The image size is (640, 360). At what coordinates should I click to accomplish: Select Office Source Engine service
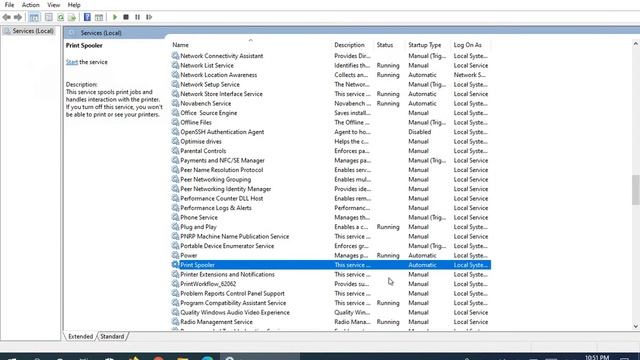tap(331, 113)
